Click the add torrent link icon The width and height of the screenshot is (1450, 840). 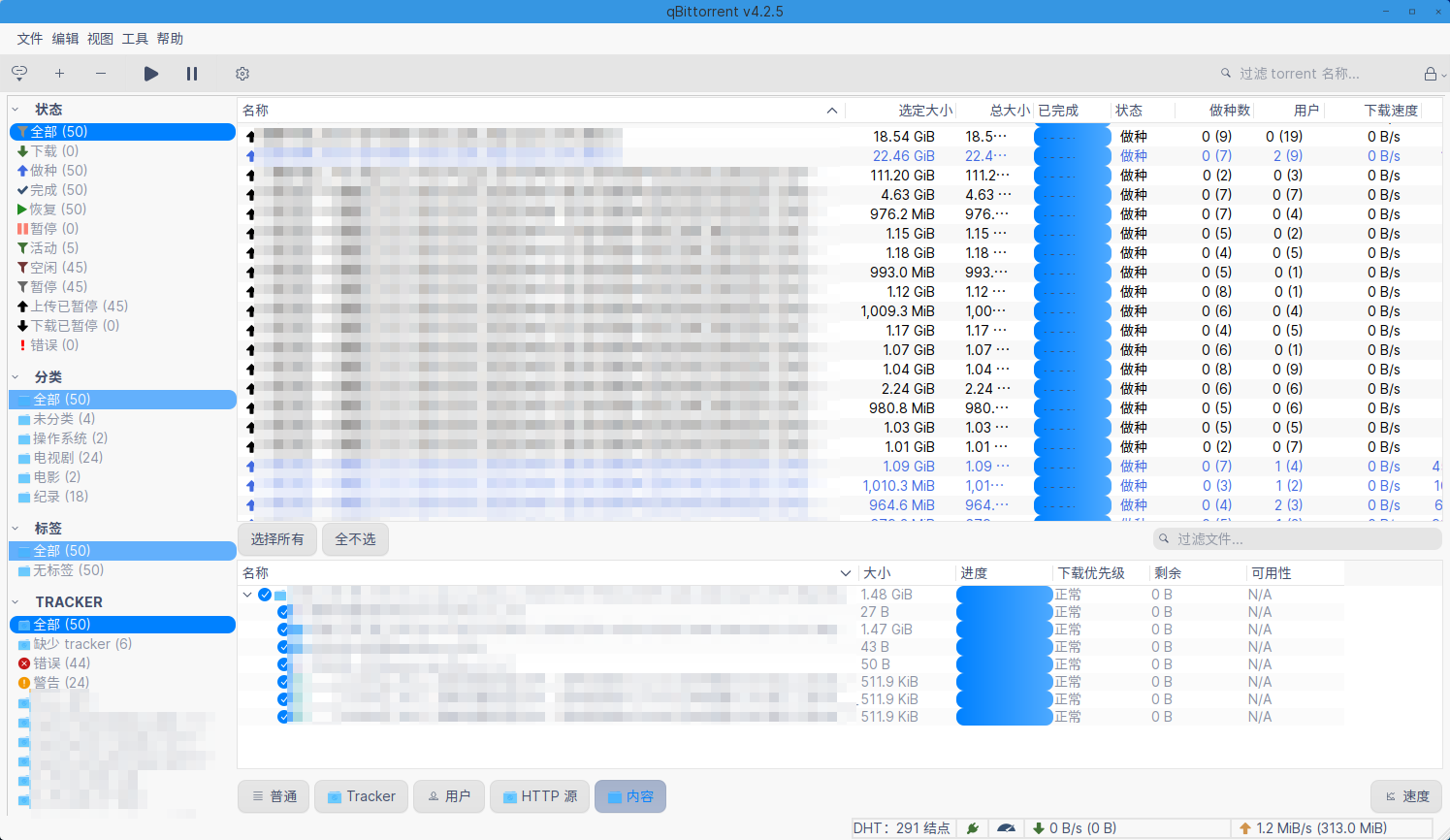(x=19, y=73)
